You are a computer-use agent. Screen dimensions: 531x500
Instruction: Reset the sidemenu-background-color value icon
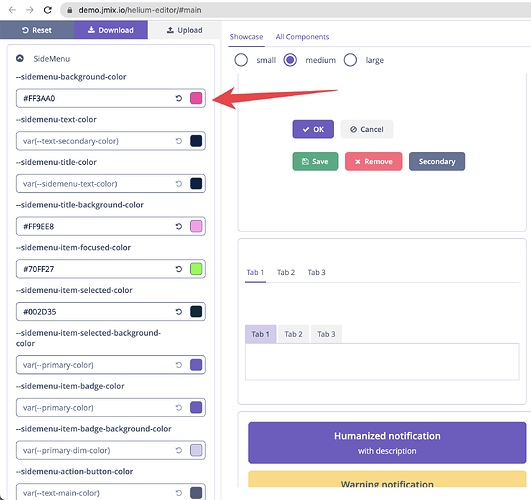tap(179, 98)
